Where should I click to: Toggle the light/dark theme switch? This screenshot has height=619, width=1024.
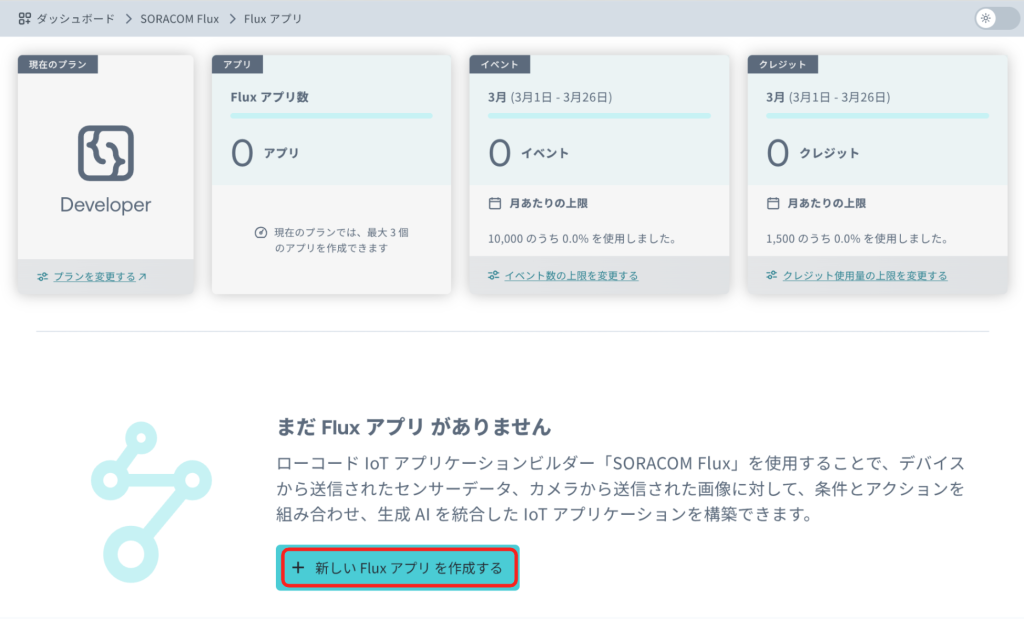click(997, 18)
